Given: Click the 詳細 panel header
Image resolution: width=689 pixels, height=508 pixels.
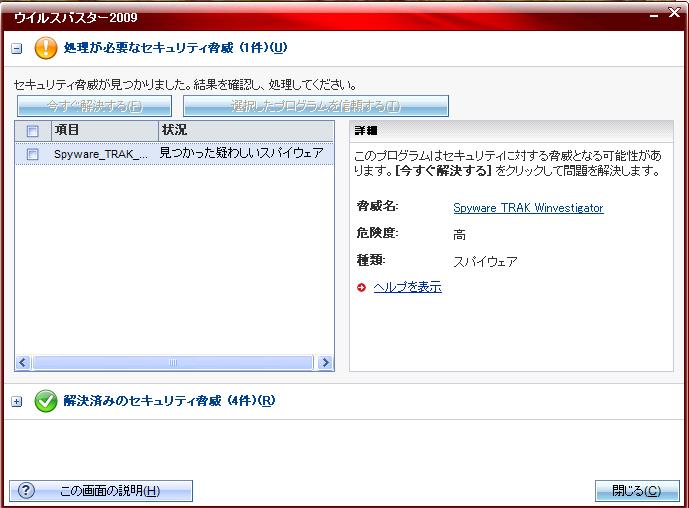Looking at the screenshot, I should (511, 131).
